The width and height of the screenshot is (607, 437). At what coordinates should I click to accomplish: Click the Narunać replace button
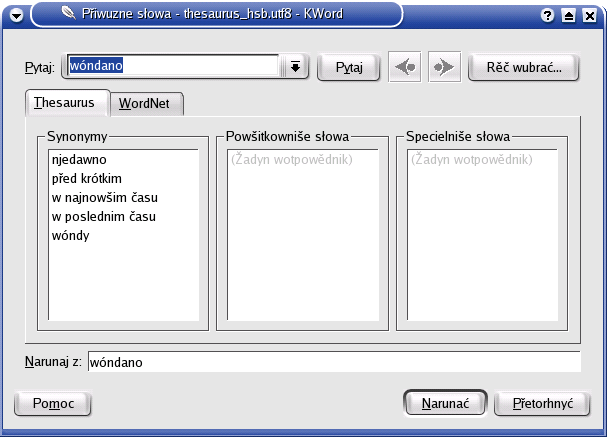(445, 402)
